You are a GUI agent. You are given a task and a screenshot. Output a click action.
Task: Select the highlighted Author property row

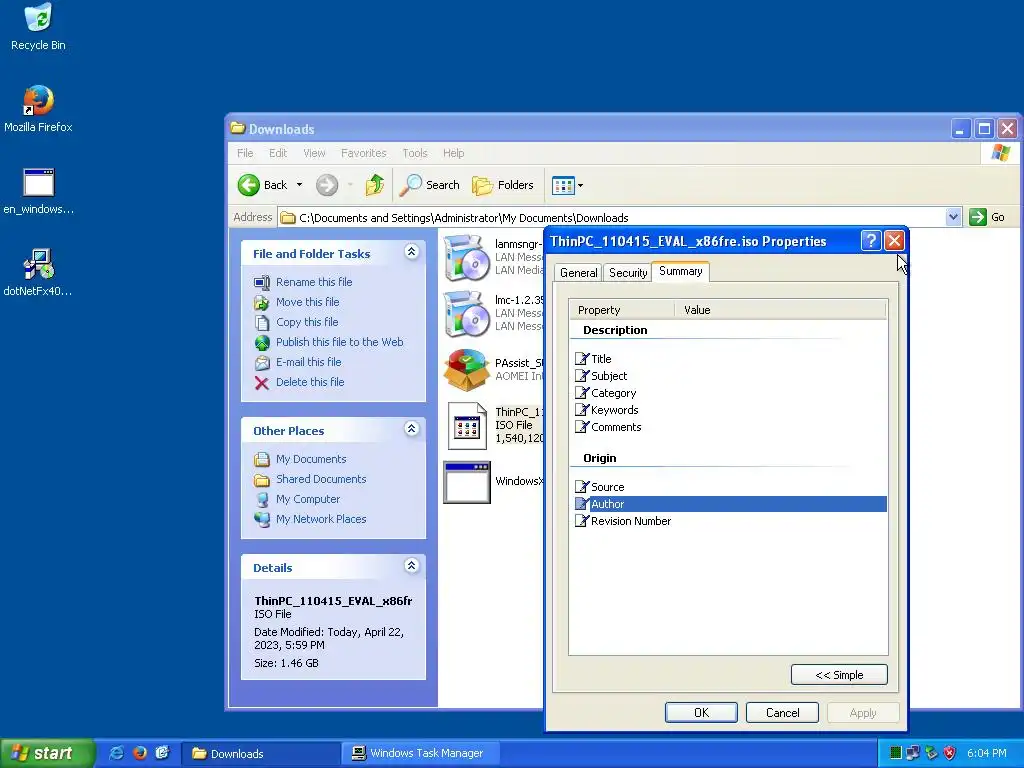point(730,504)
